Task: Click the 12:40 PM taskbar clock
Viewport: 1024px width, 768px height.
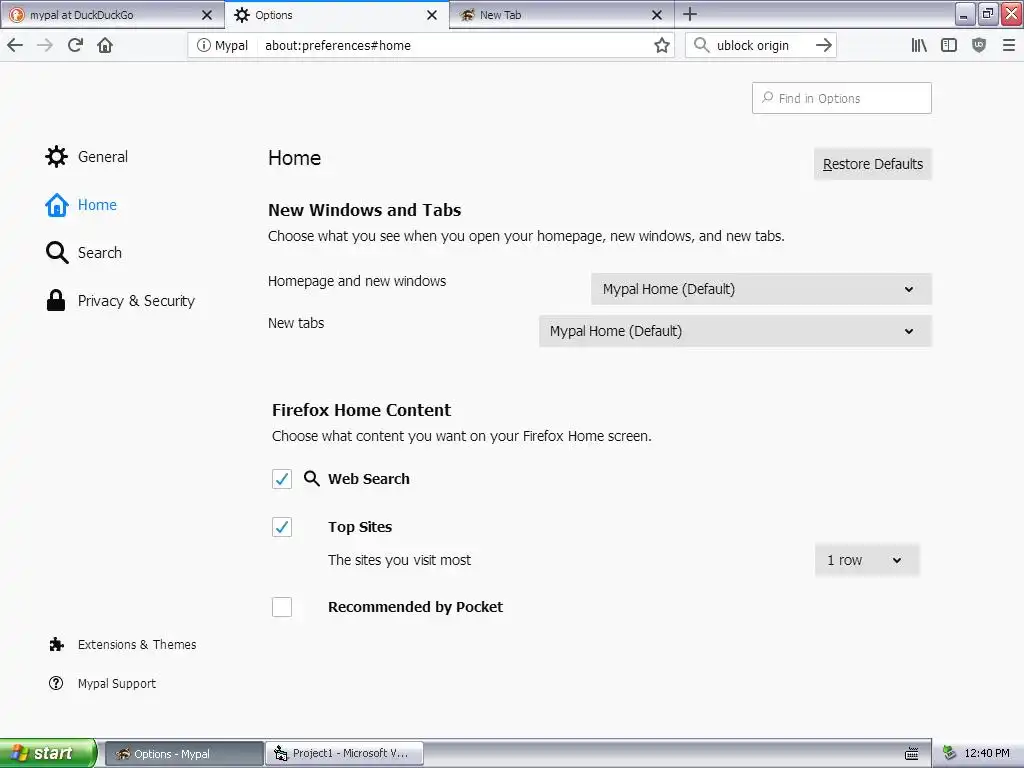Action: pos(987,754)
